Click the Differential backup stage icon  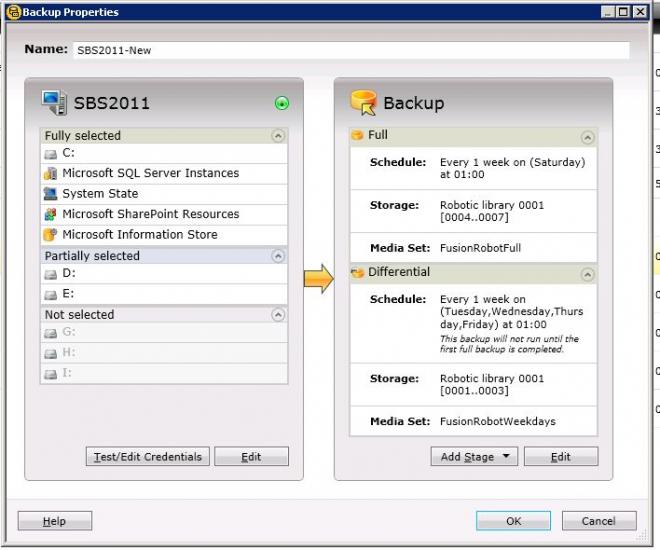coord(357,273)
